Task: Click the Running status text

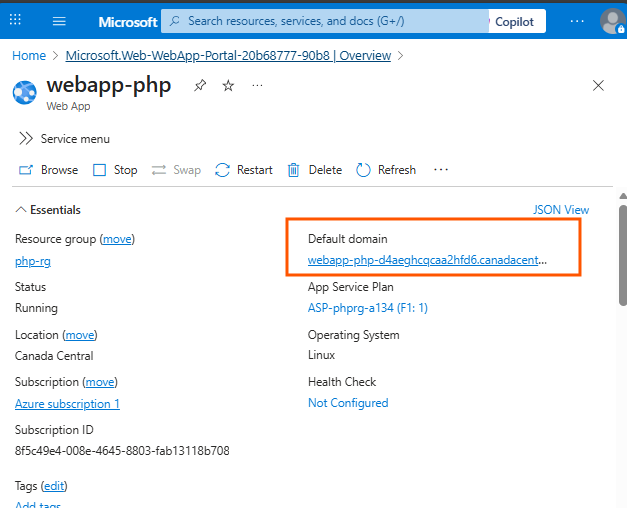Action: [x=36, y=308]
